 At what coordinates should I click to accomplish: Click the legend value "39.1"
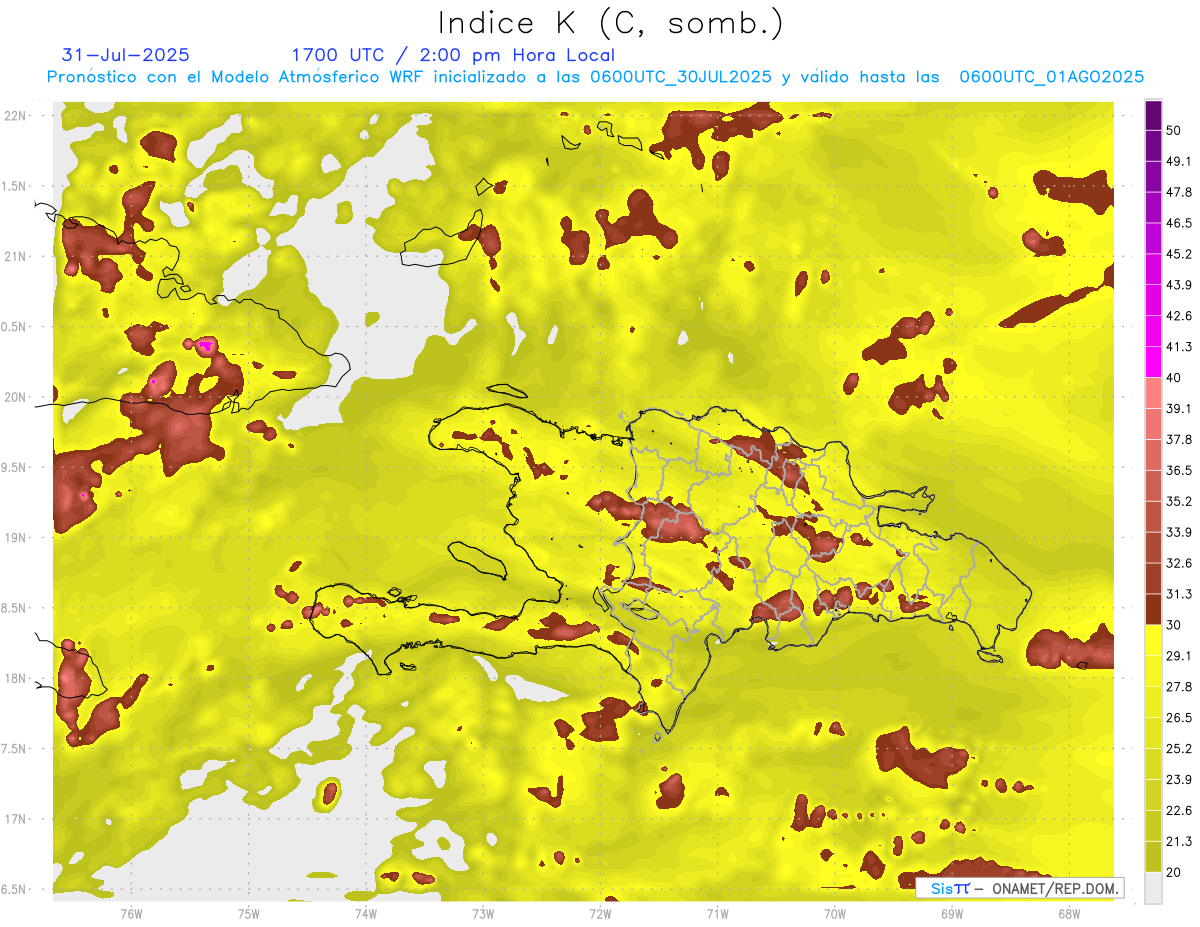(x=1179, y=408)
